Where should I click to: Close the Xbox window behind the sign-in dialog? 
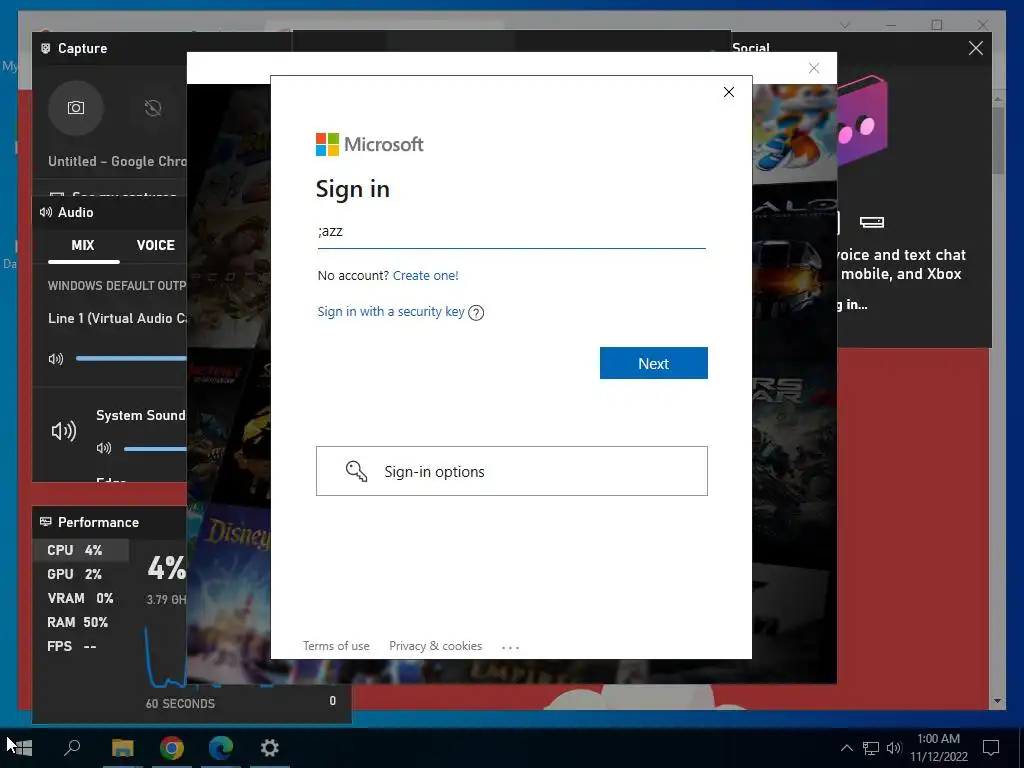point(814,68)
